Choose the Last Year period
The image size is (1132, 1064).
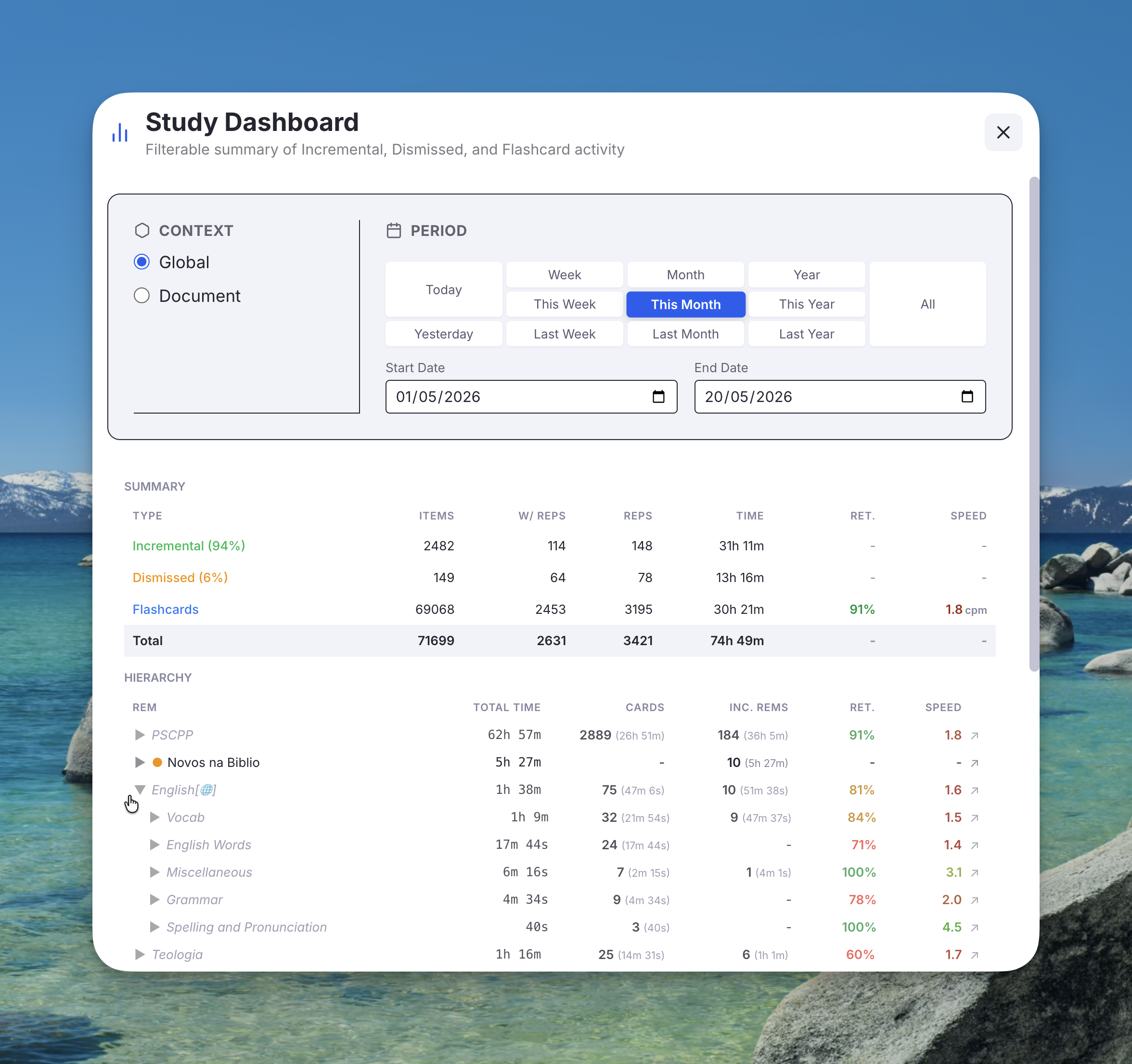[806, 334]
